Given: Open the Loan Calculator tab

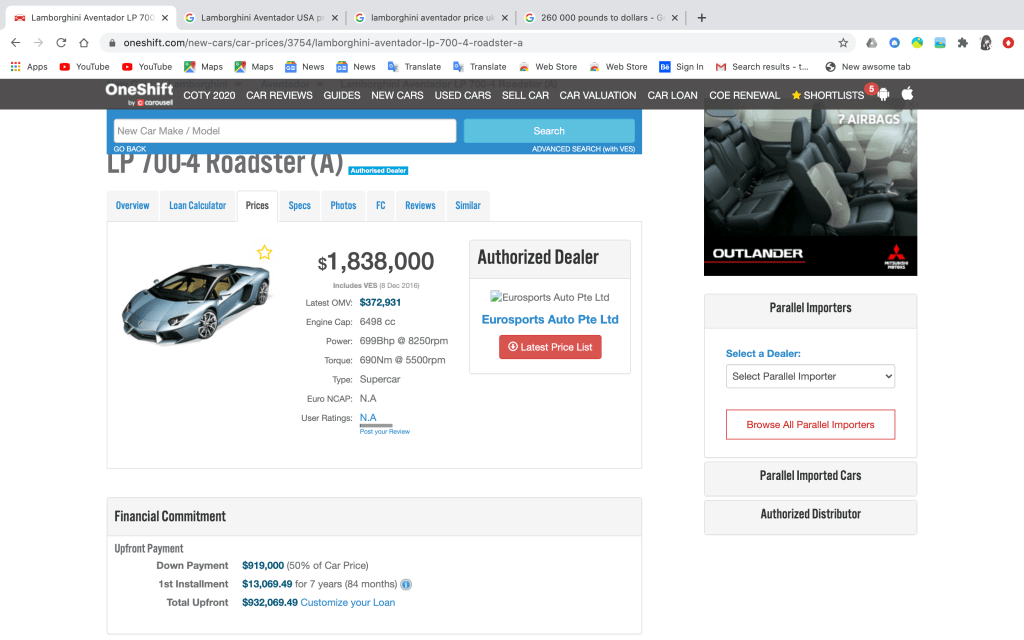Looking at the screenshot, I should pyautogui.click(x=197, y=205).
